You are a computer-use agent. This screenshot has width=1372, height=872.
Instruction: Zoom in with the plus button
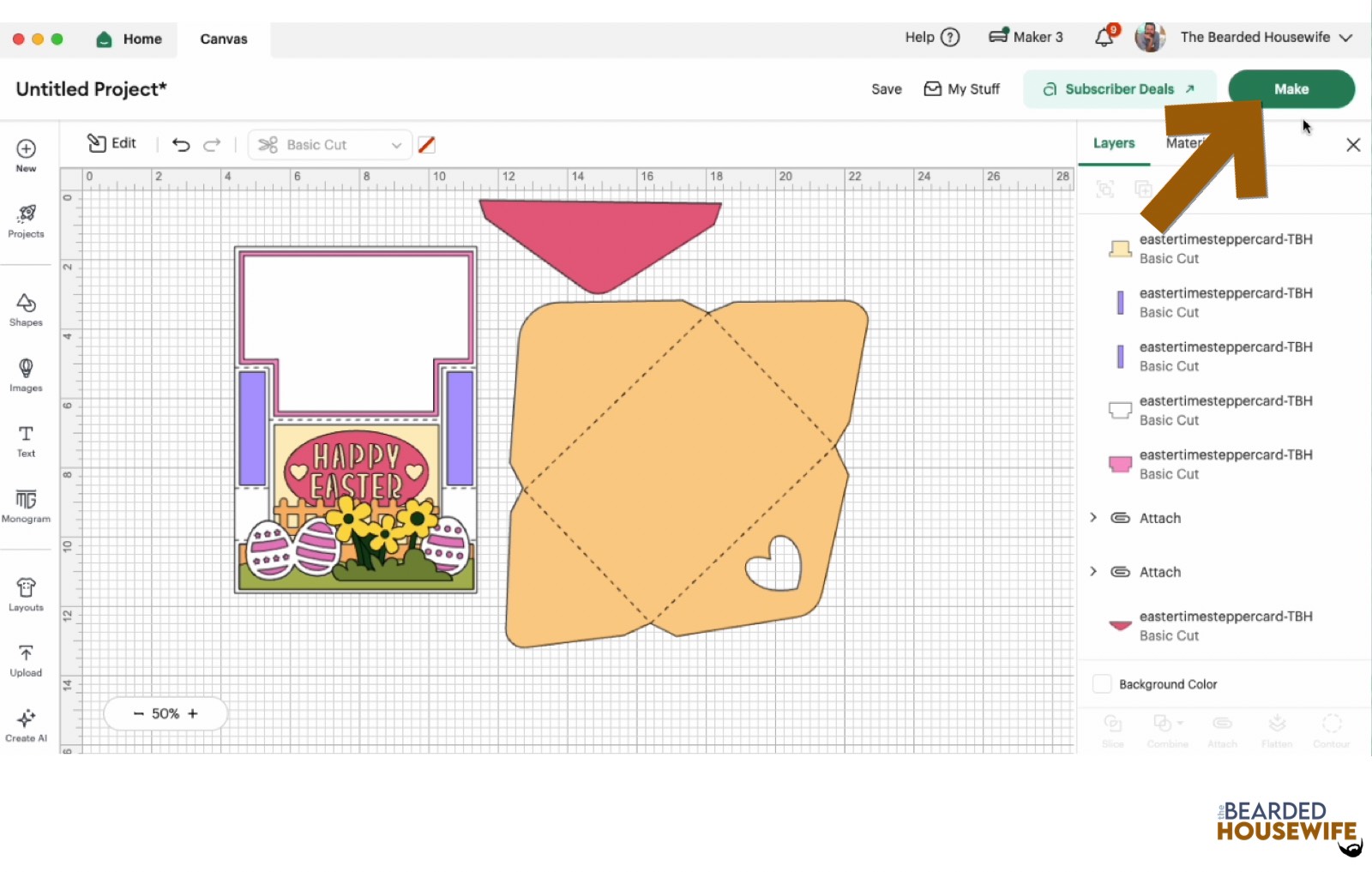[193, 713]
